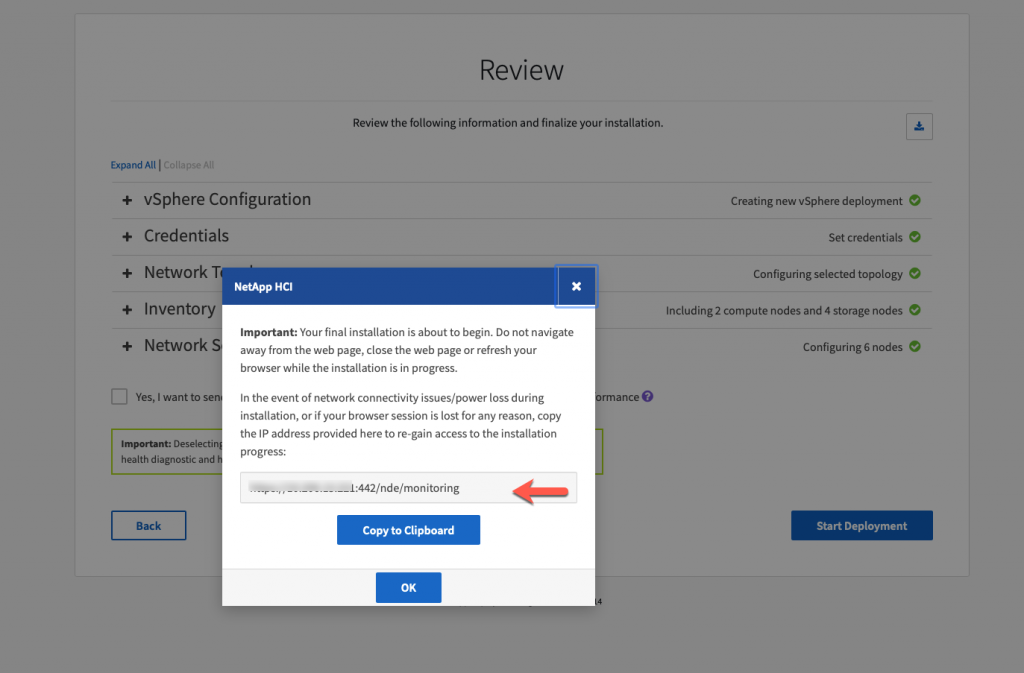Click the download review summary icon
1024x673 pixels.
919,126
